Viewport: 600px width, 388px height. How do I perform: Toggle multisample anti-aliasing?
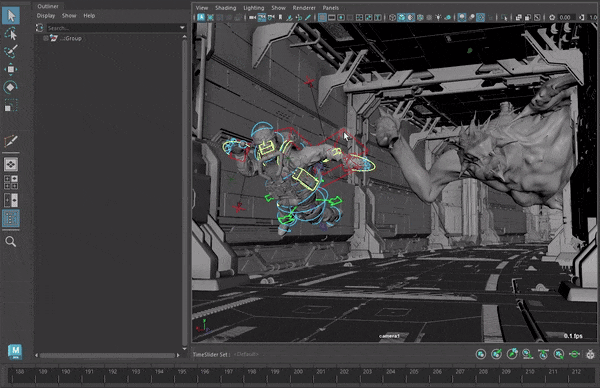click(480, 17)
